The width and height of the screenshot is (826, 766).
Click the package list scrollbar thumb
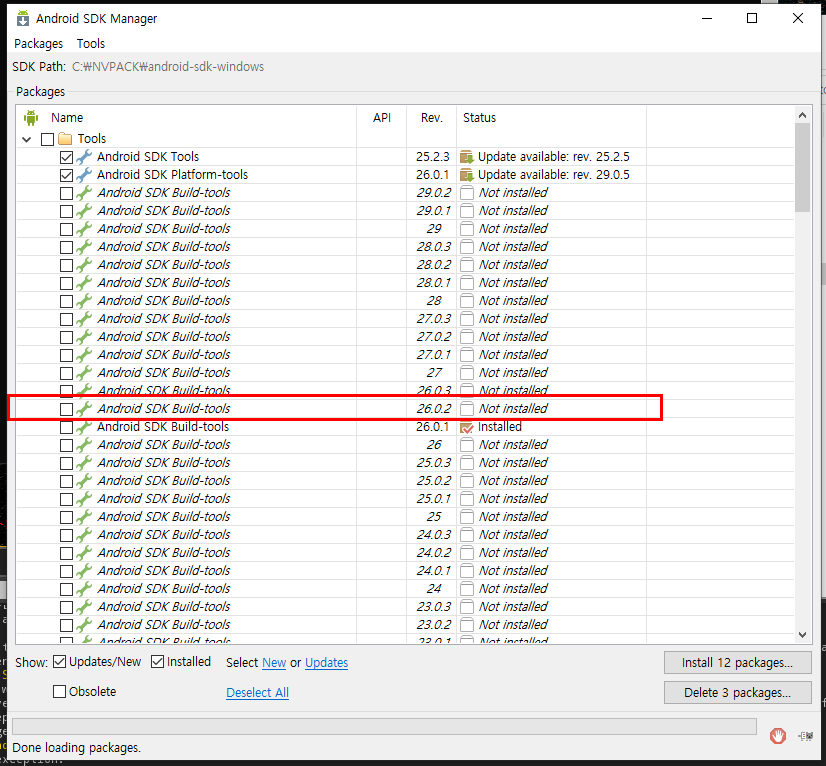pos(802,168)
